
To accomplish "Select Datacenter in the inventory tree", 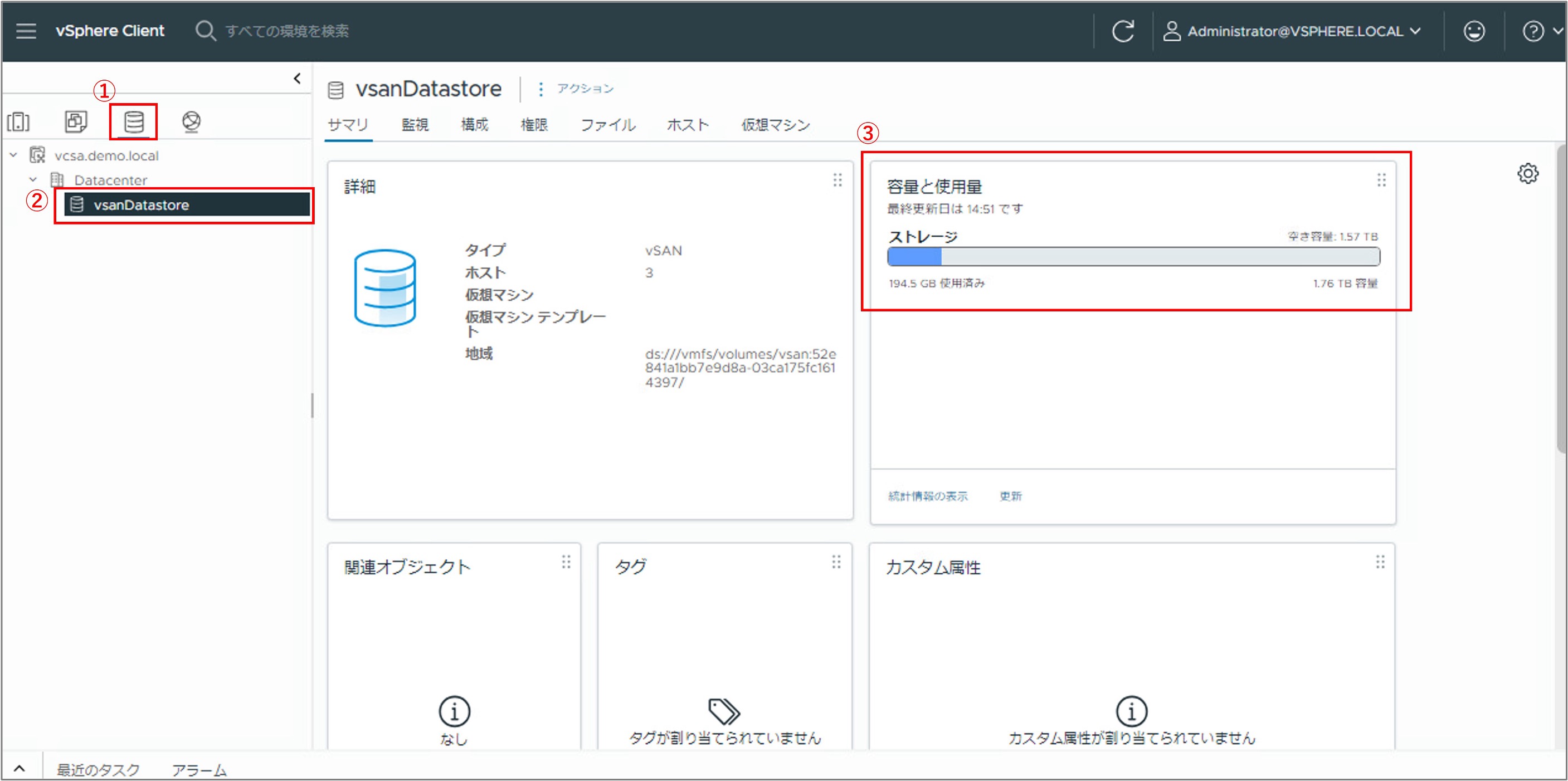I will pyautogui.click(x=110, y=179).
